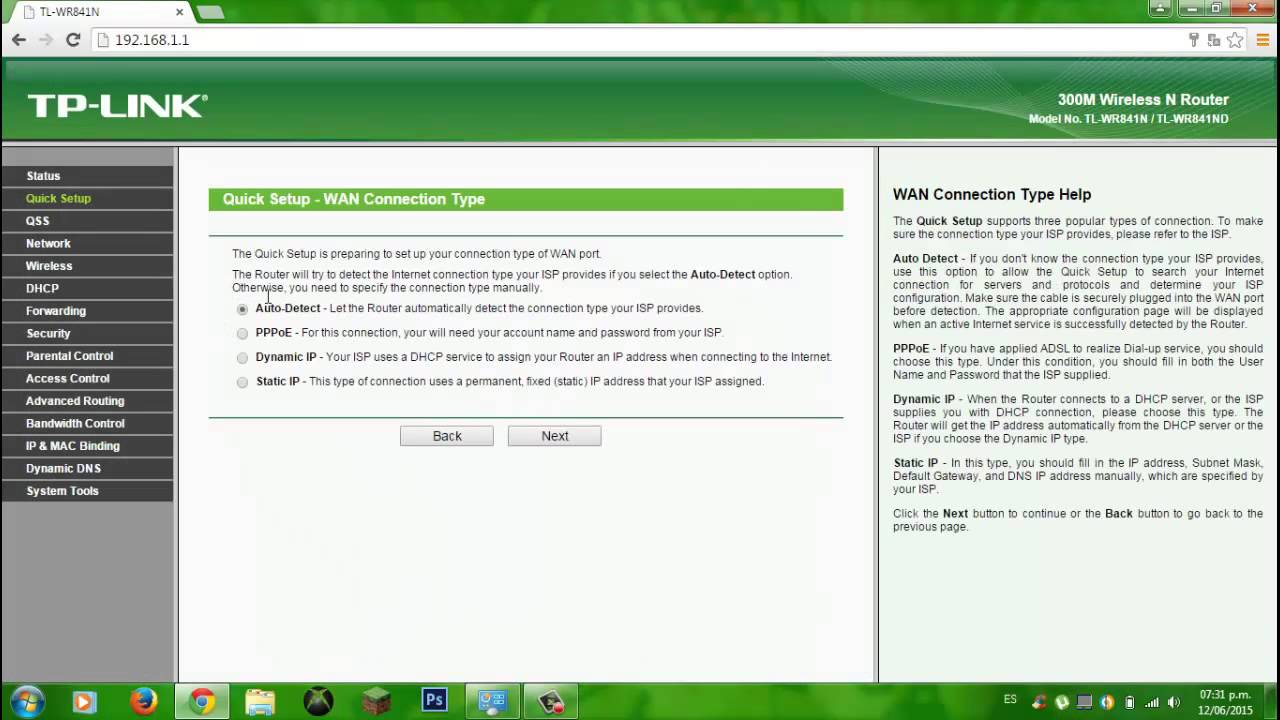The image size is (1280, 720).
Task: Open Photoshop from the taskbar
Action: click(434, 701)
